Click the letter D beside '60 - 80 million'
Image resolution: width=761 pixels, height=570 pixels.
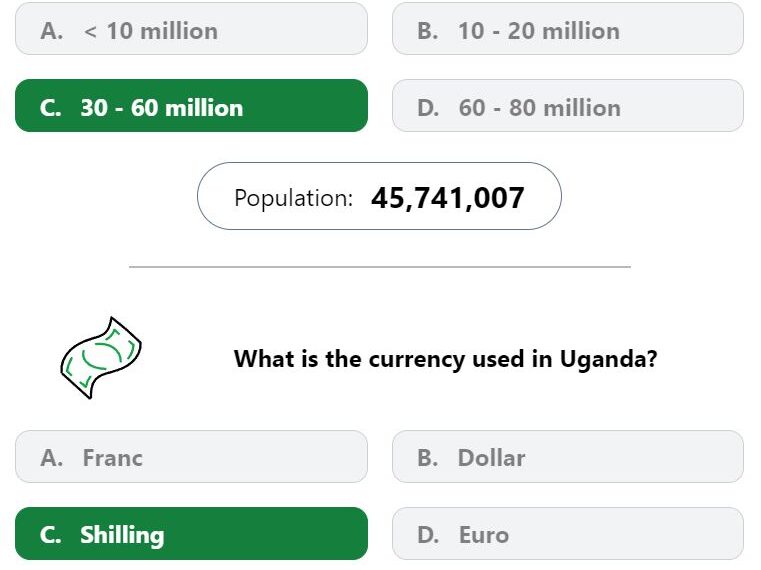click(x=427, y=108)
